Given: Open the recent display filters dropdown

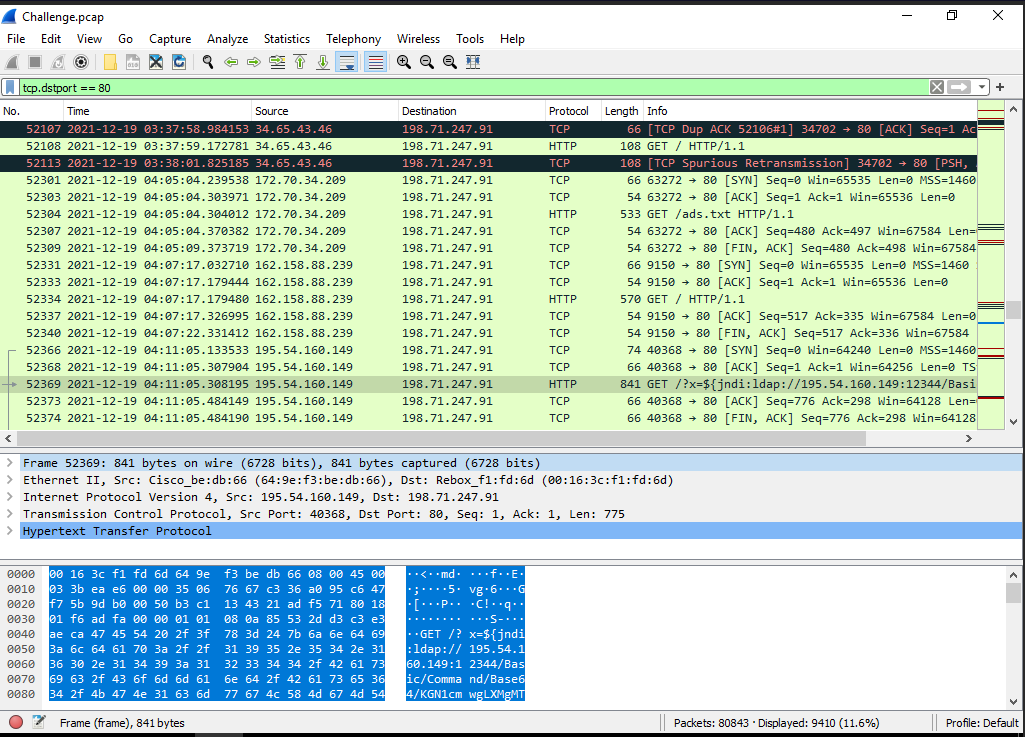Looking at the screenshot, I should [981, 88].
